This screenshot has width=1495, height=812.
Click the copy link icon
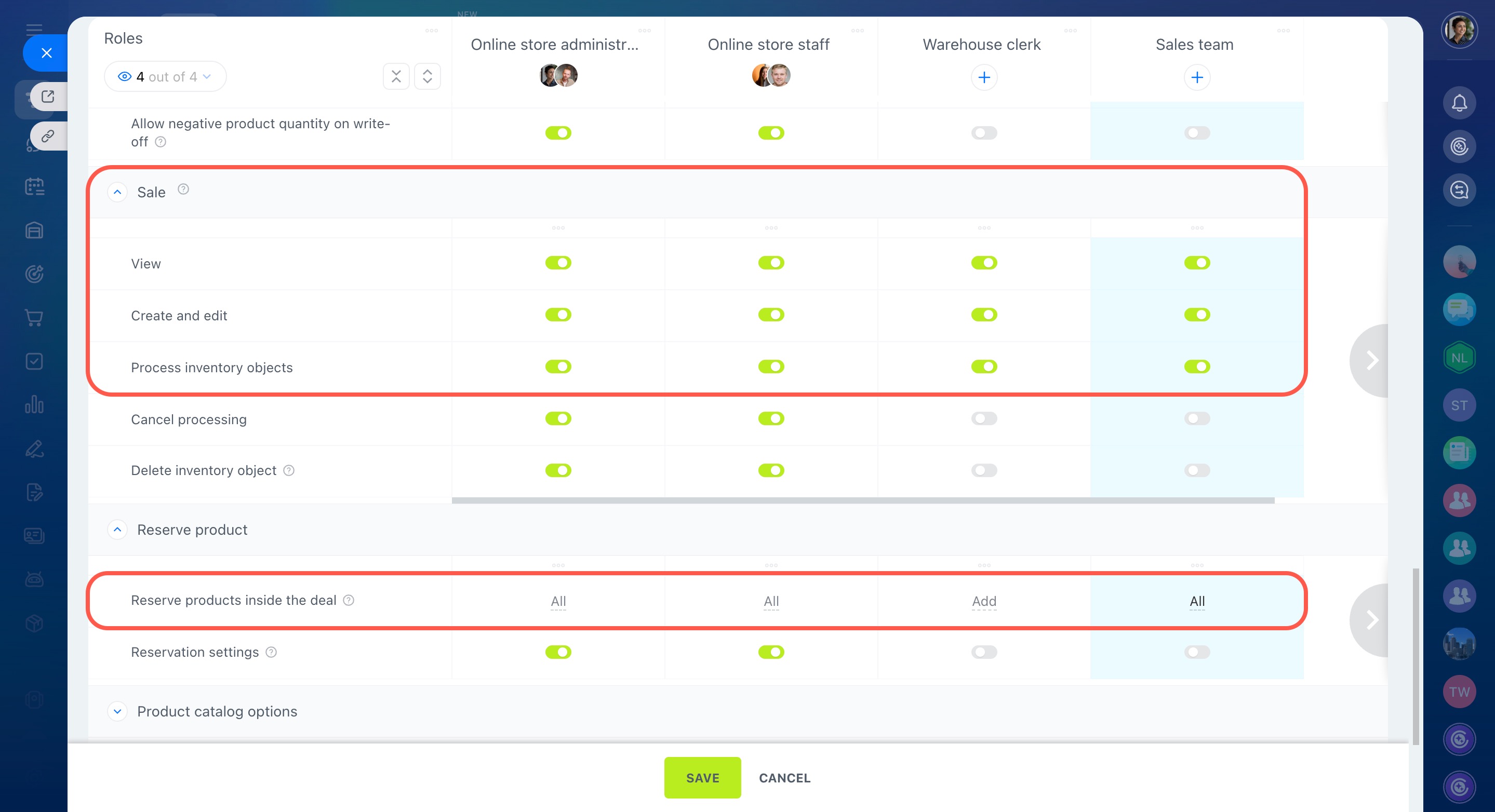48,137
